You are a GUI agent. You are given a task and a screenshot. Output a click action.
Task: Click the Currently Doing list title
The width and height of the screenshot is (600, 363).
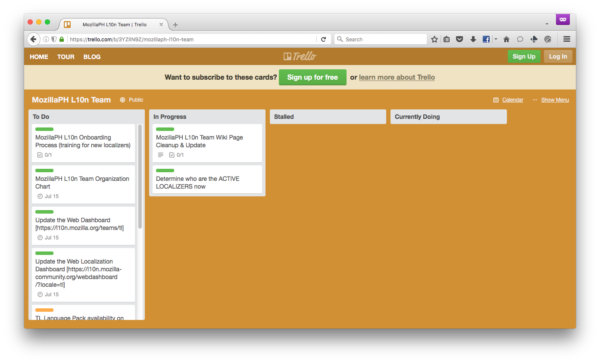pos(417,117)
